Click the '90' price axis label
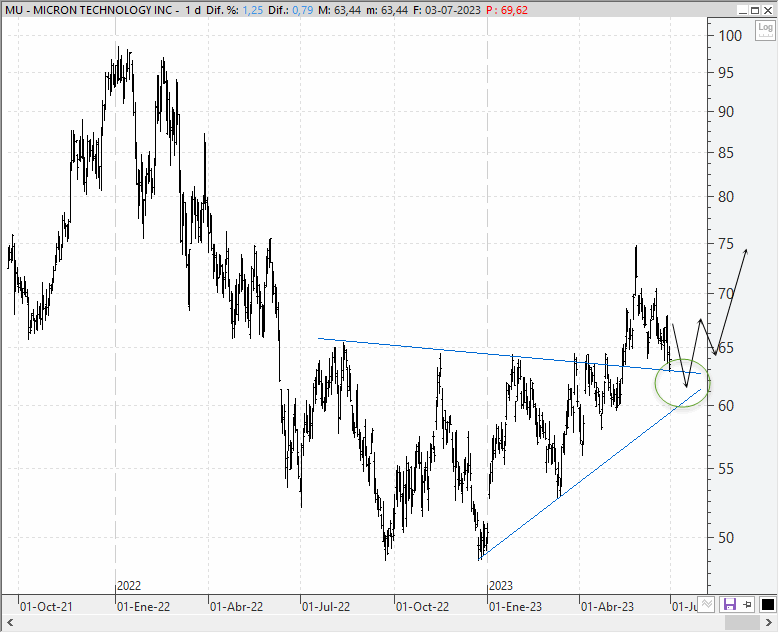Image resolution: width=779 pixels, height=633 pixels. (726, 112)
